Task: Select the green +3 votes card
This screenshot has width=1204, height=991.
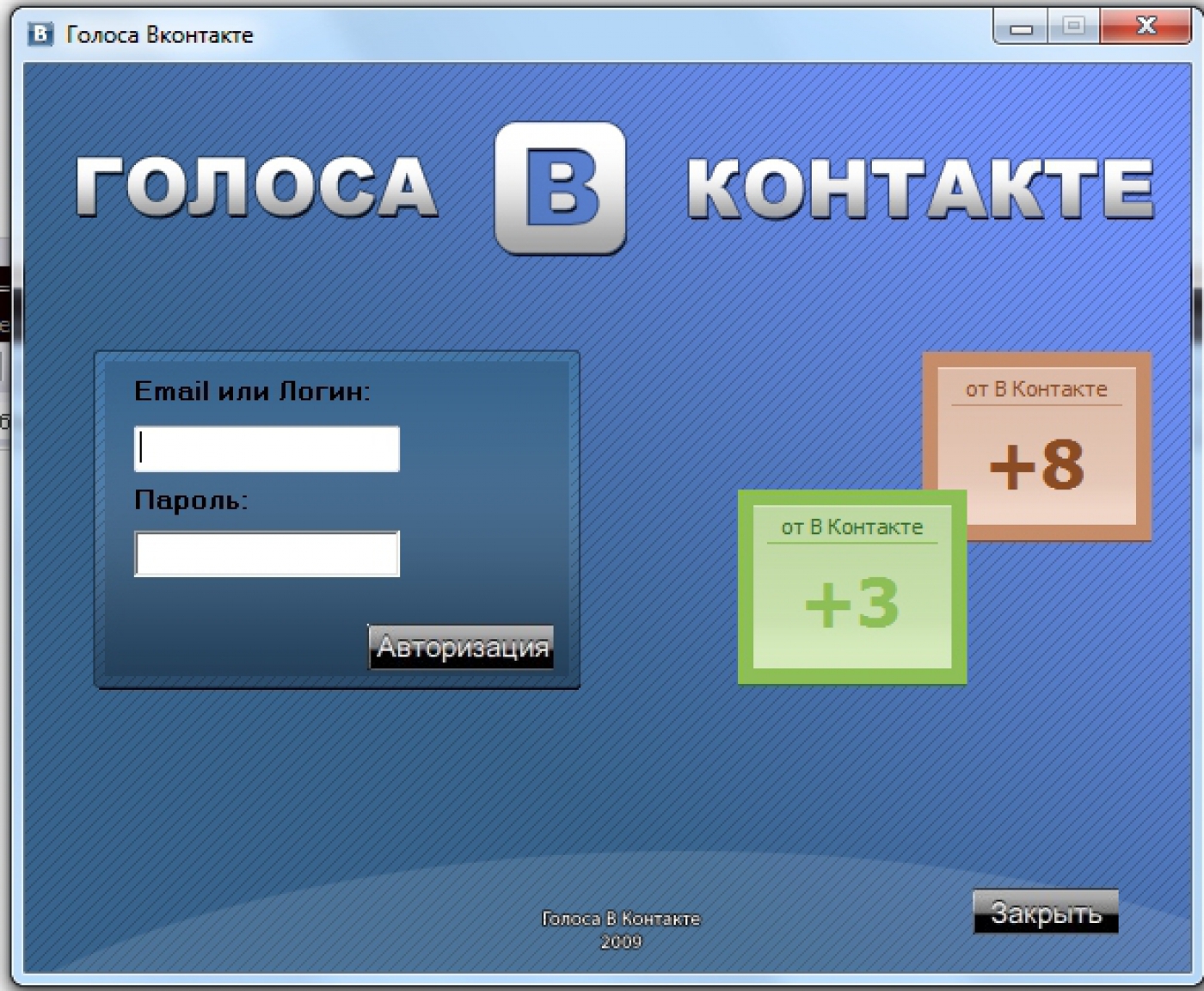Action: click(x=852, y=588)
